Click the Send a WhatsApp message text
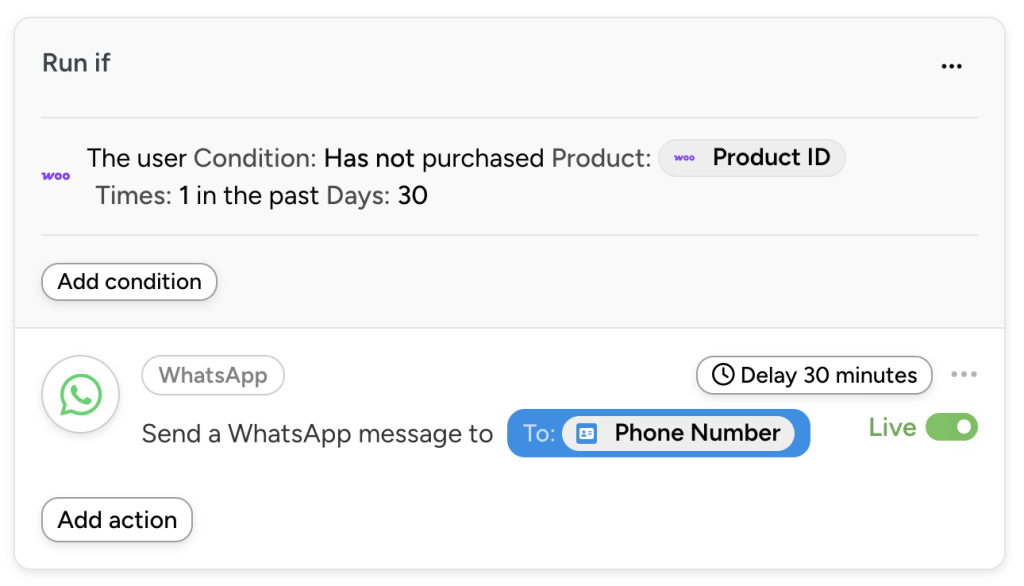The width and height of the screenshot is (1024, 586). (x=318, y=433)
